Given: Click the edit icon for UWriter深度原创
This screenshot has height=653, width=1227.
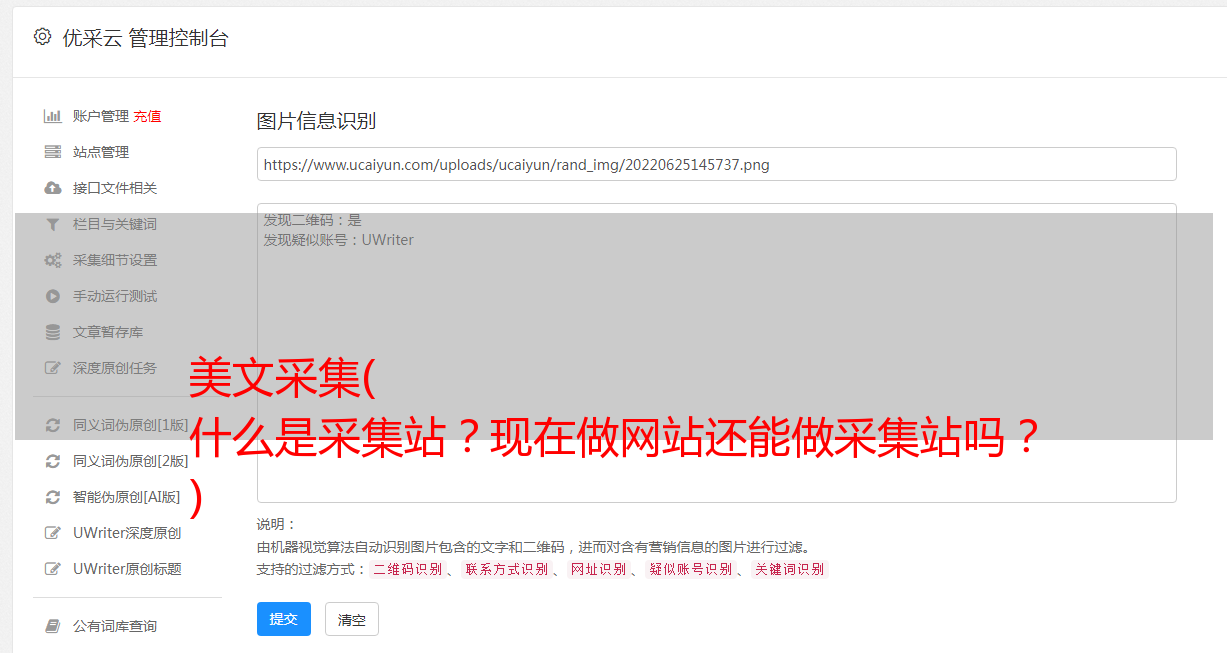Looking at the screenshot, I should [x=53, y=533].
